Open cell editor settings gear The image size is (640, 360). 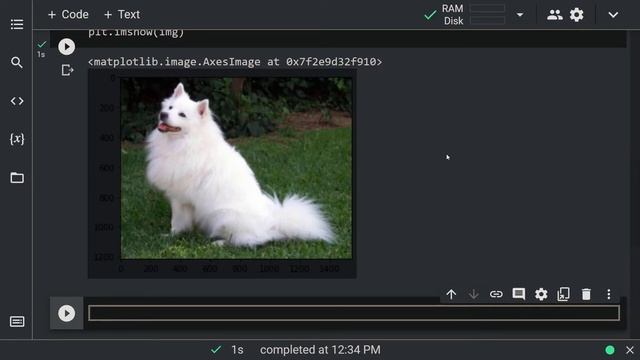pos(541,294)
